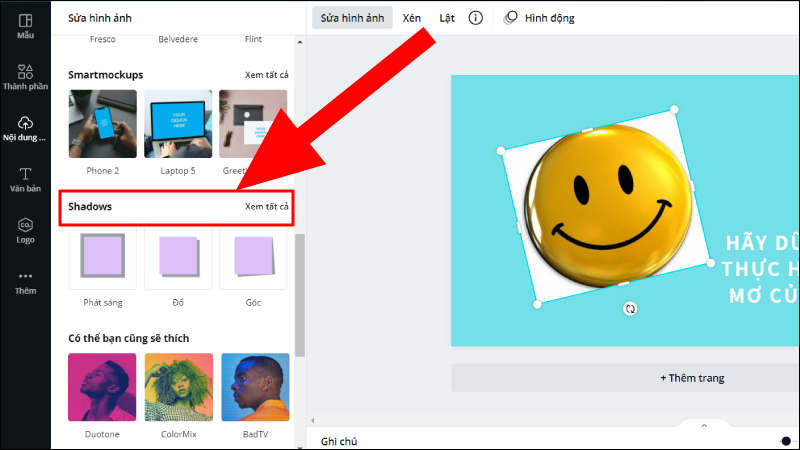The image size is (800, 450).
Task: Click the zoom slider handle at bottom right
Action: coord(786,441)
